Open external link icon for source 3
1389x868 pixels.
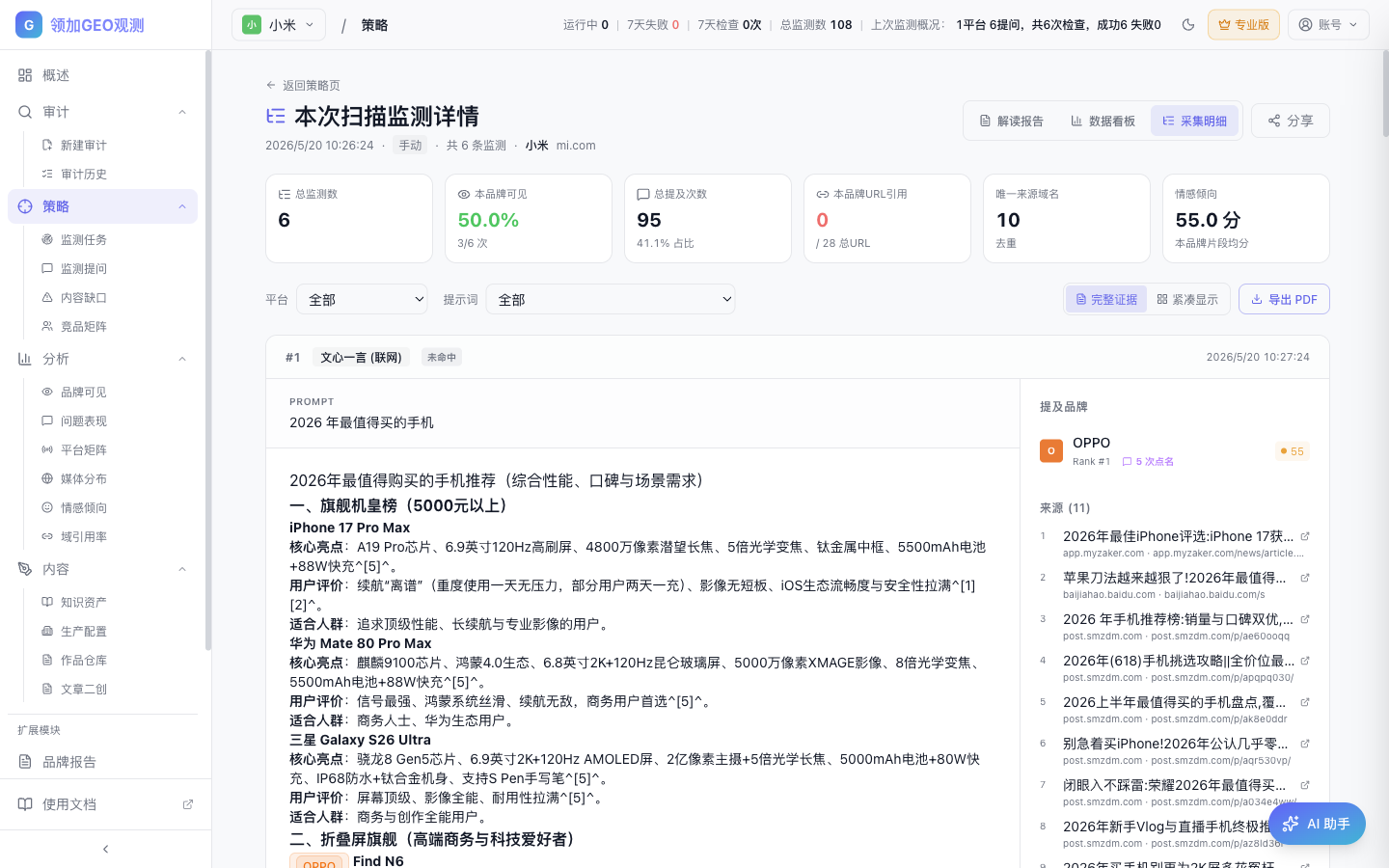click(1305, 619)
